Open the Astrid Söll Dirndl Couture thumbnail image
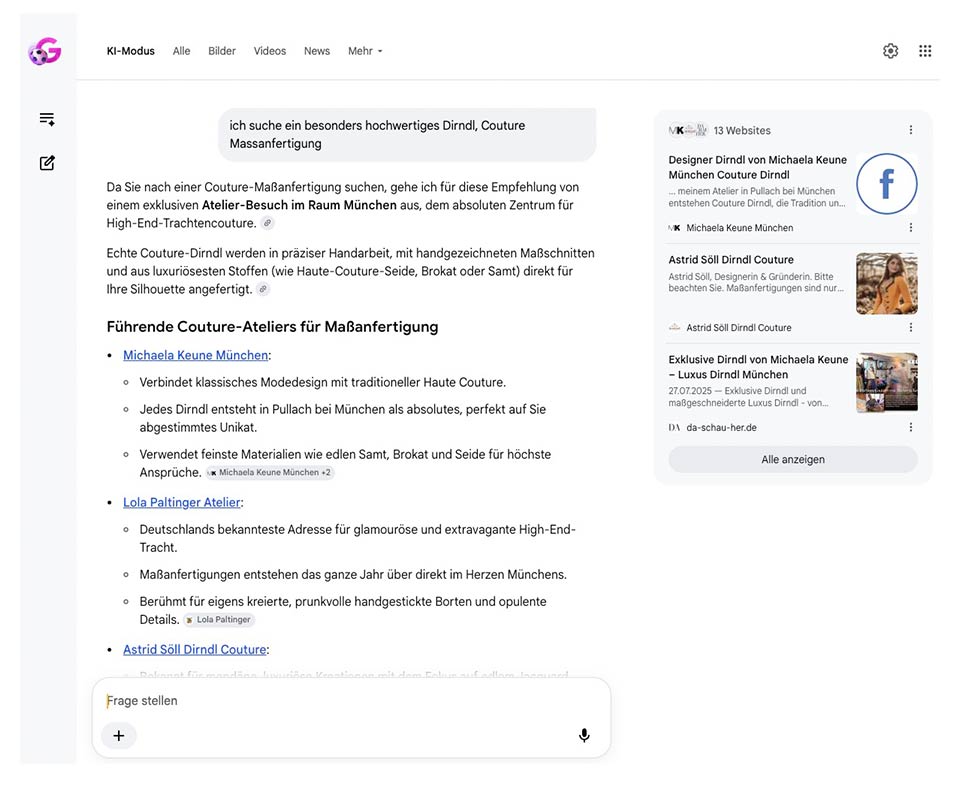This screenshot has height=806, width=960. pos(887,284)
